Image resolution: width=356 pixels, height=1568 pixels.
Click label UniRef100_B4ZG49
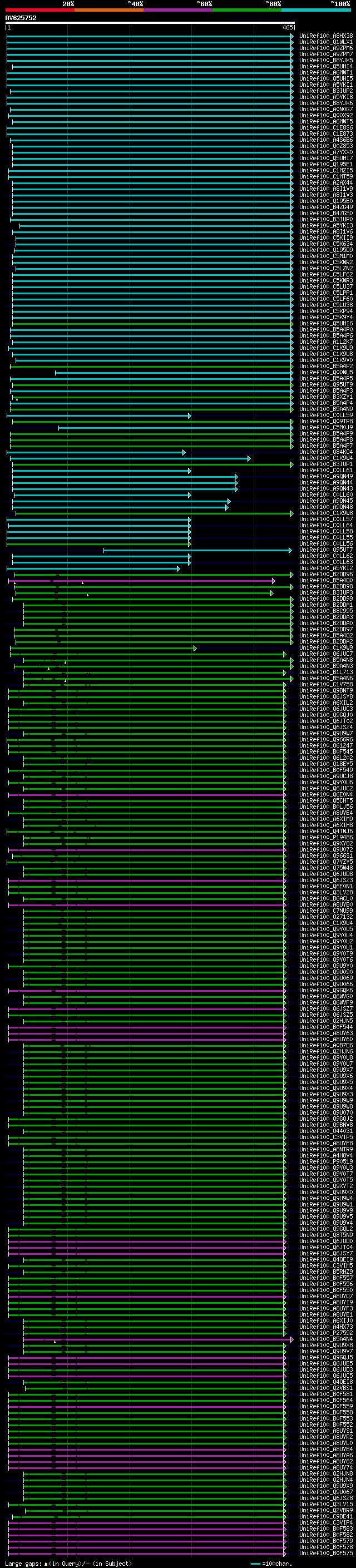pos(326,207)
